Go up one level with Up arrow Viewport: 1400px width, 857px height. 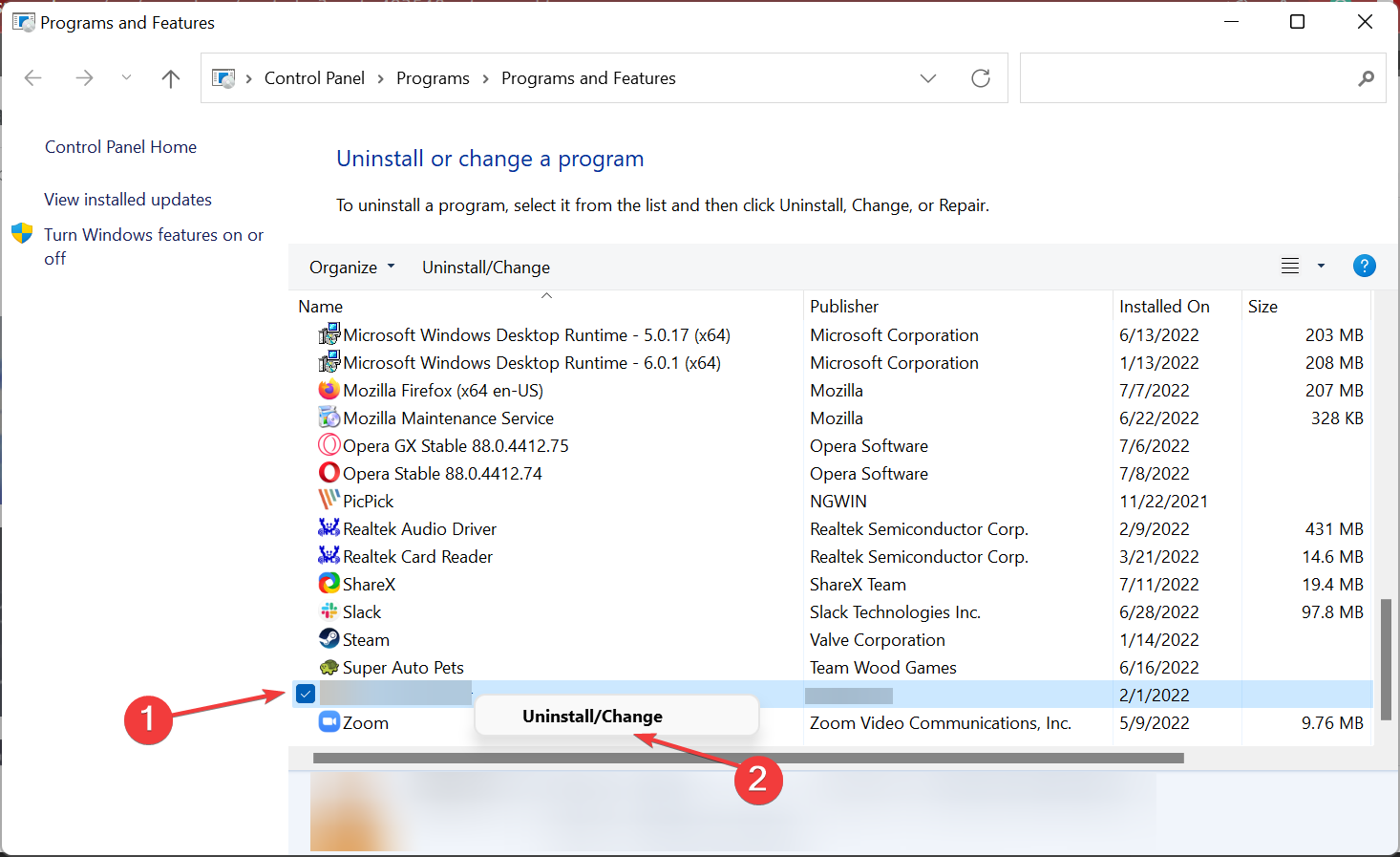coord(171,78)
